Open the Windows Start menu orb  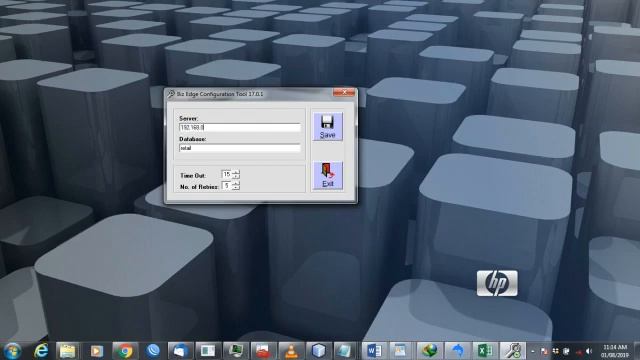pos(12,351)
